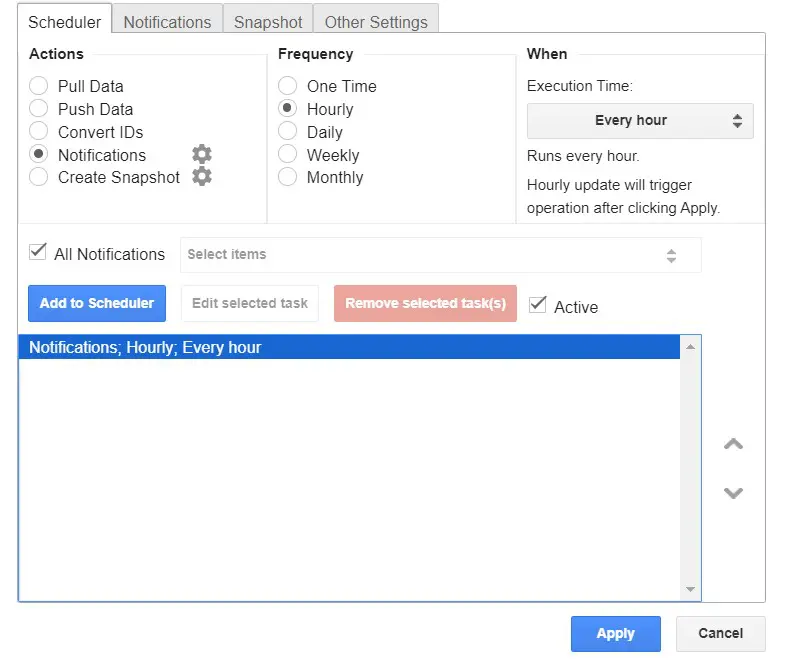The width and height of the screenshot is (792, 672).
Task: Switch to the Notifications tab
Action: (167, 21)
